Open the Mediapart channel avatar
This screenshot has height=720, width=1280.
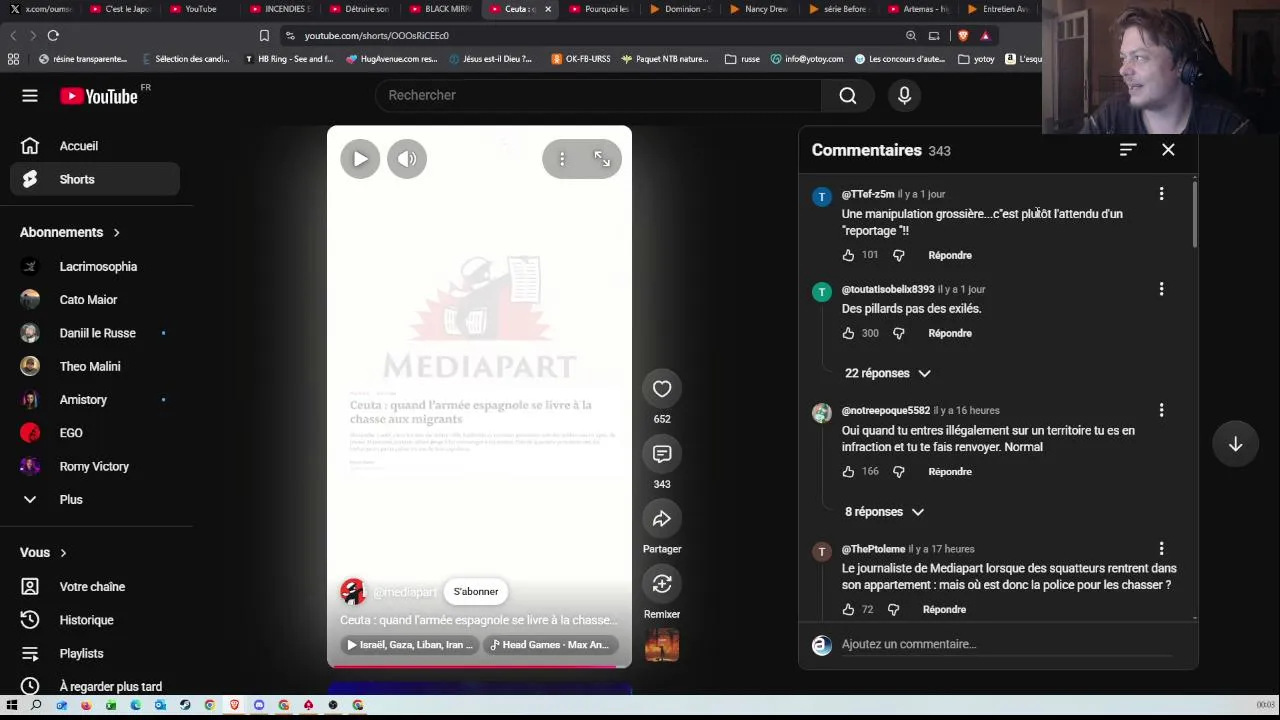pyautogui.click(x=352, y=592)
